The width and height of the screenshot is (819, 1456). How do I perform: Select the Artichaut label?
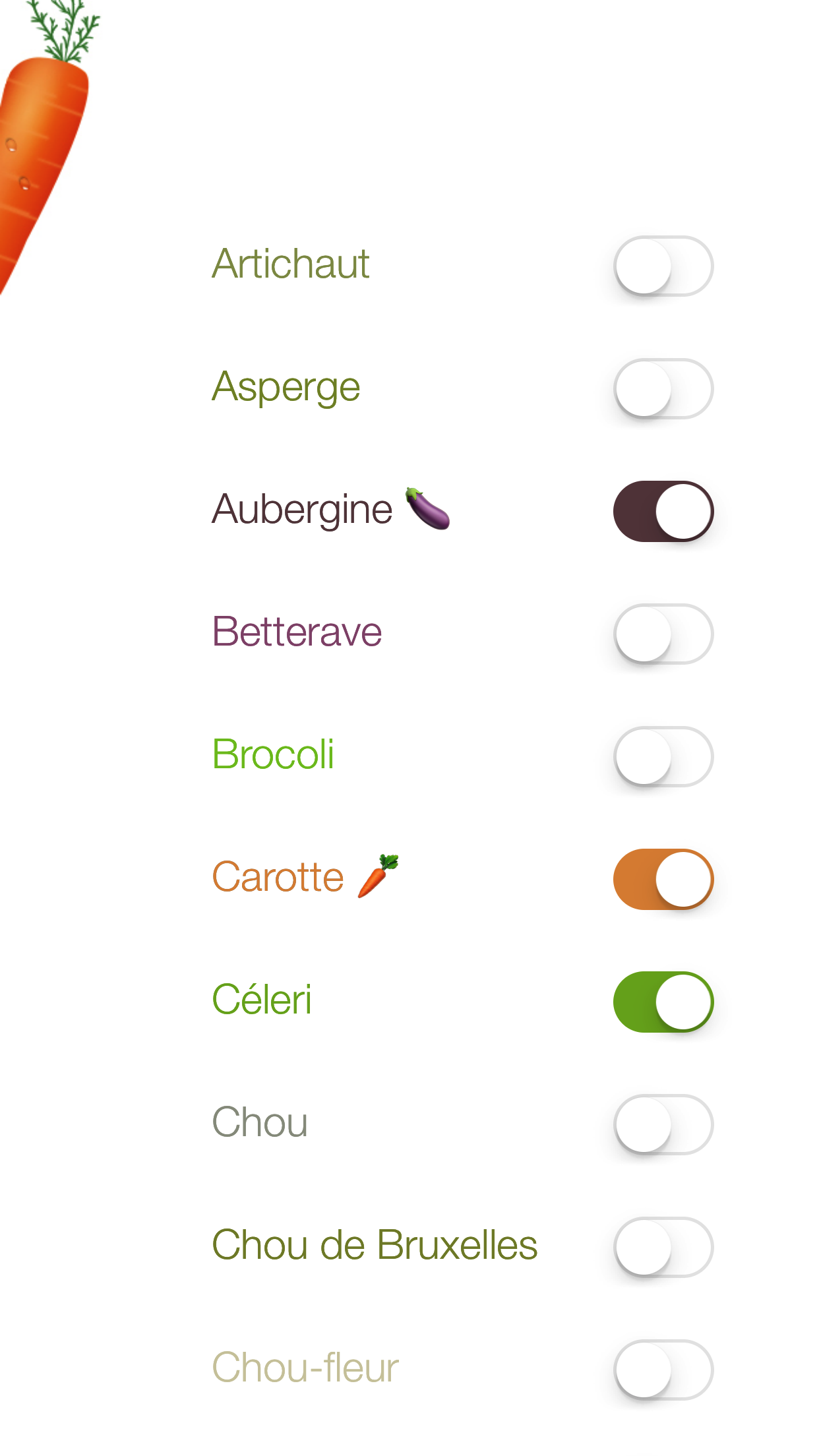pos(290,264)
